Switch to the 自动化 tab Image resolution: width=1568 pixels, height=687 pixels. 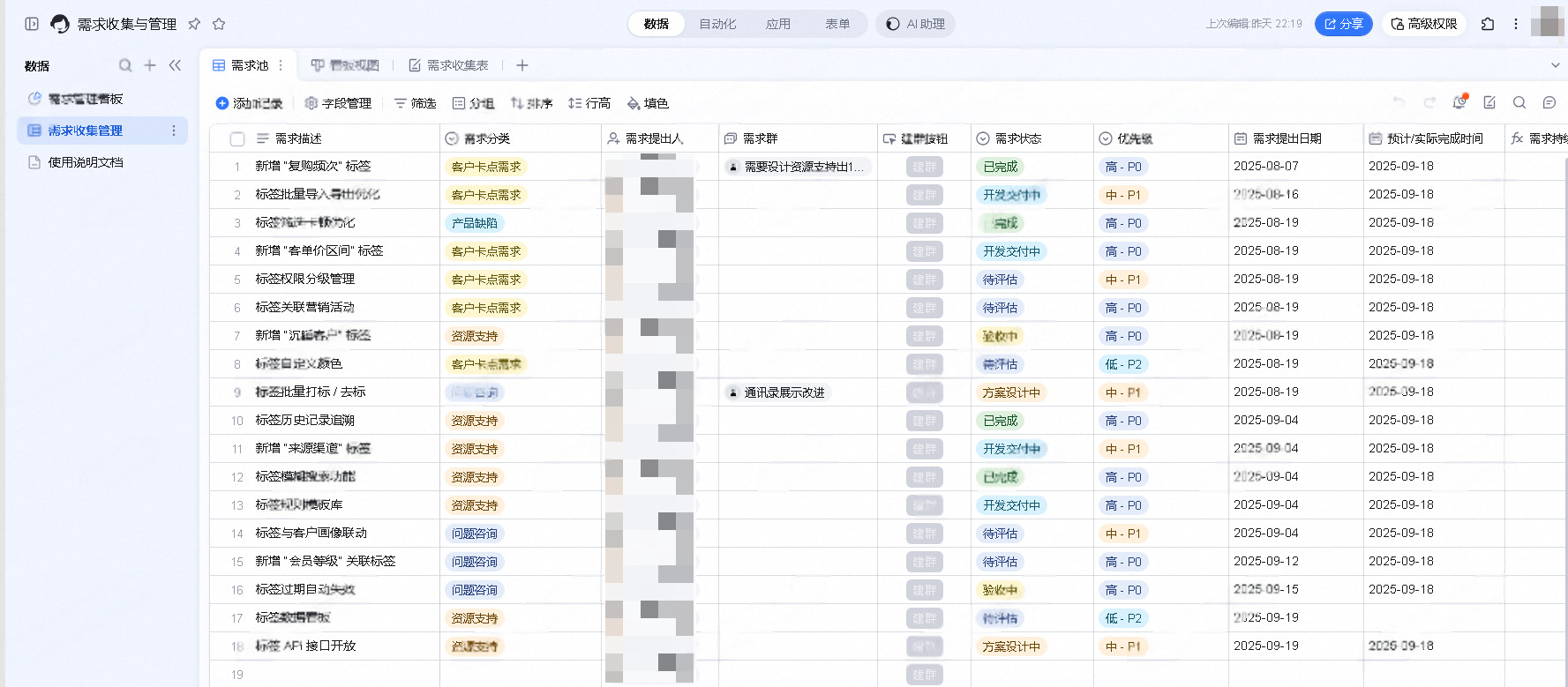[716, 24]
